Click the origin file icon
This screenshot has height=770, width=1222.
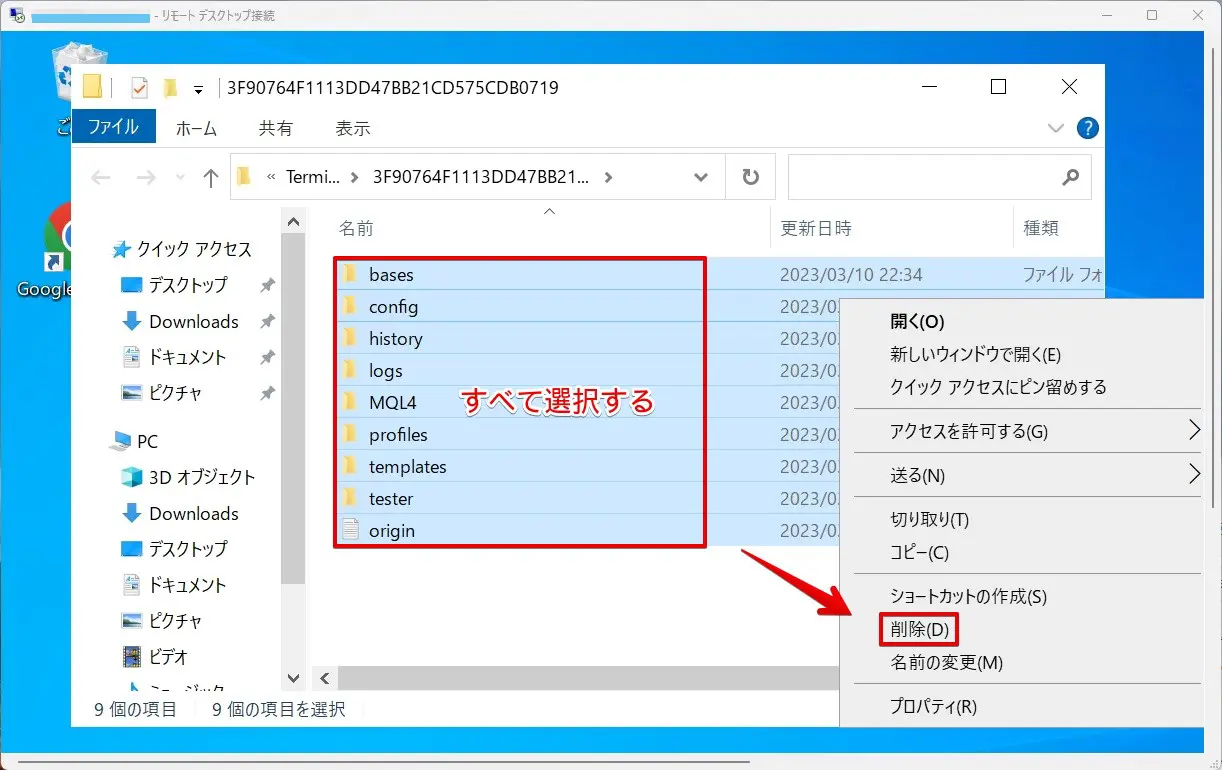point(350,531)
